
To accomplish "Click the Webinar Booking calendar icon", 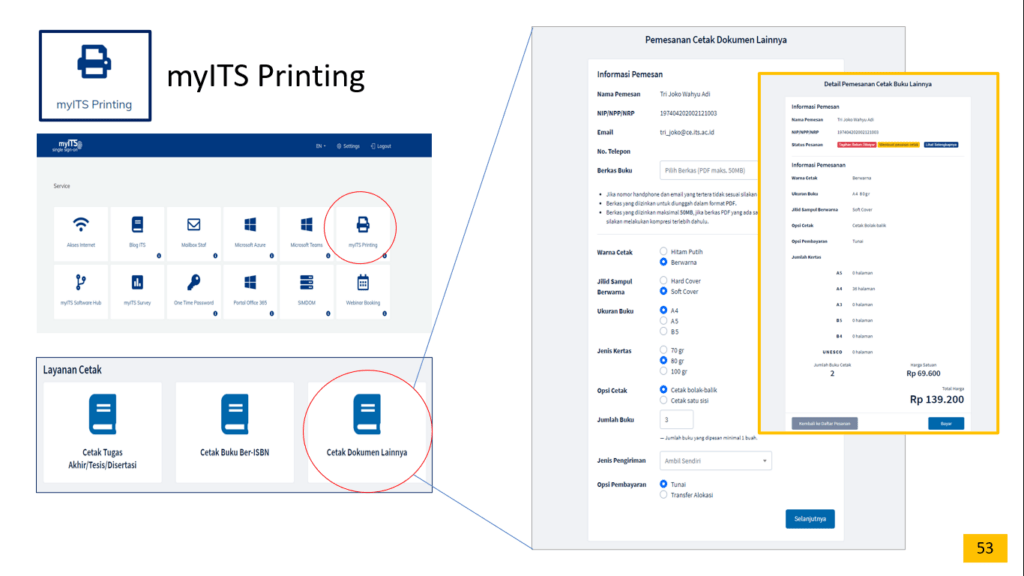I will click(362, 282).
